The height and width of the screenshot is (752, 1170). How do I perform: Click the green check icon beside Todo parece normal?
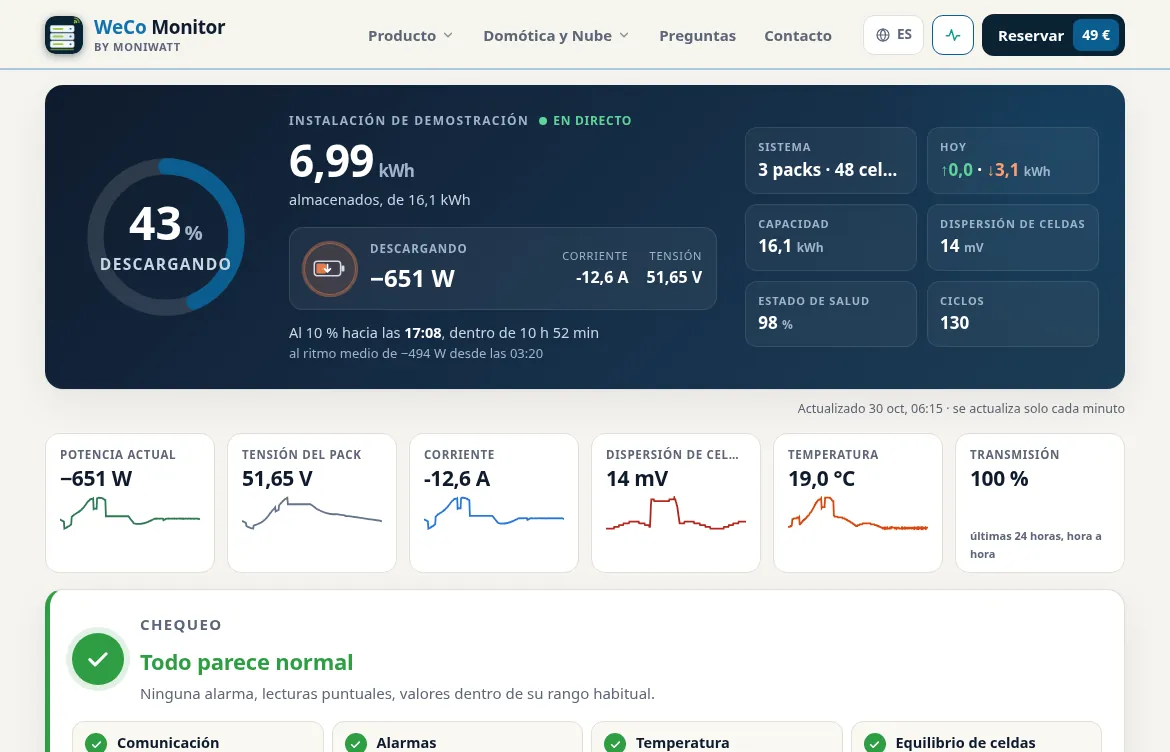[98, 659]
